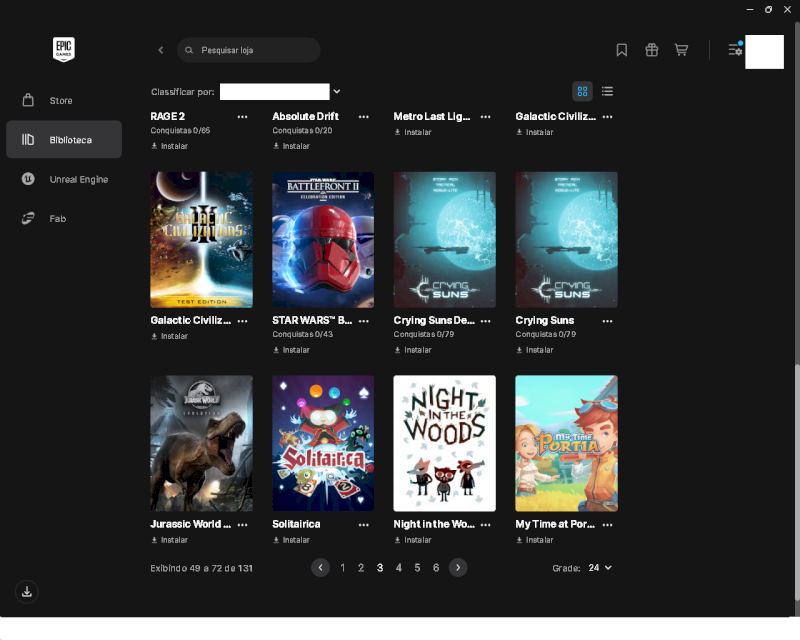This screenshot has height=640, width=800.
Task: Install Night in the Woods
Action: pos(413,540)
